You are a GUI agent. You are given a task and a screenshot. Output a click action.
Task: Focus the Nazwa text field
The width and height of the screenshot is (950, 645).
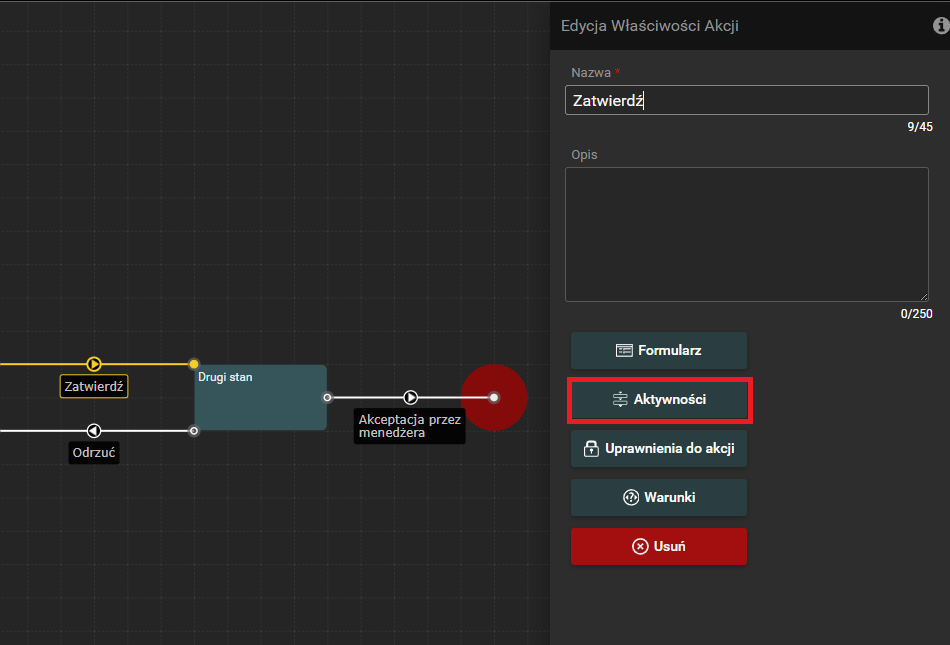pos(746,100)
